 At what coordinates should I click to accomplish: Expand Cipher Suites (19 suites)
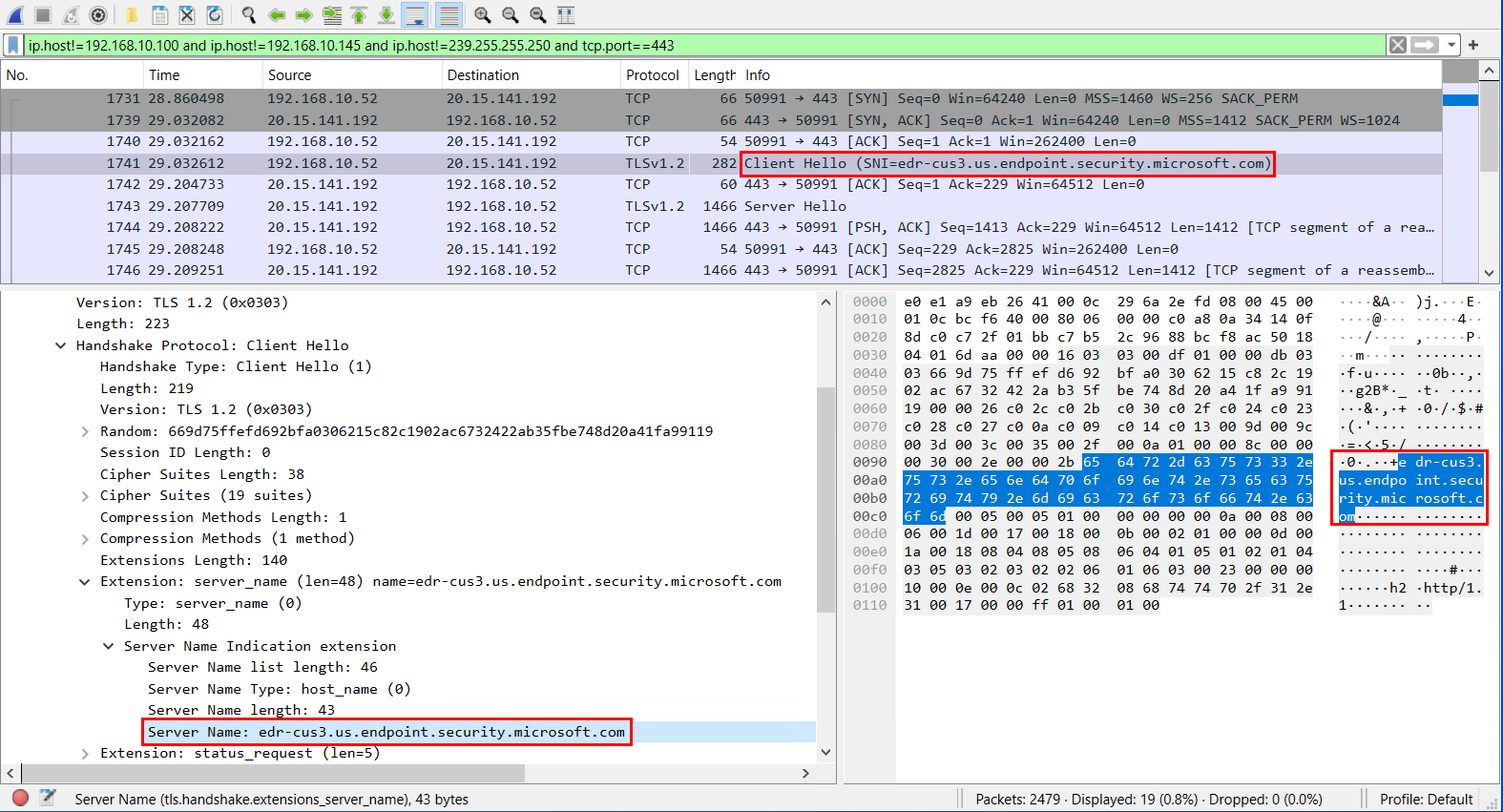point(85,496)
